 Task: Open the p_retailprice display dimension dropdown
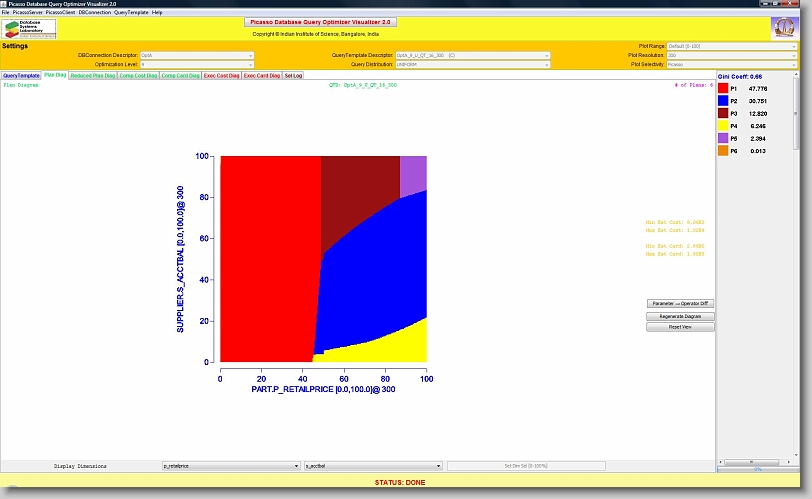pos(231,466)
